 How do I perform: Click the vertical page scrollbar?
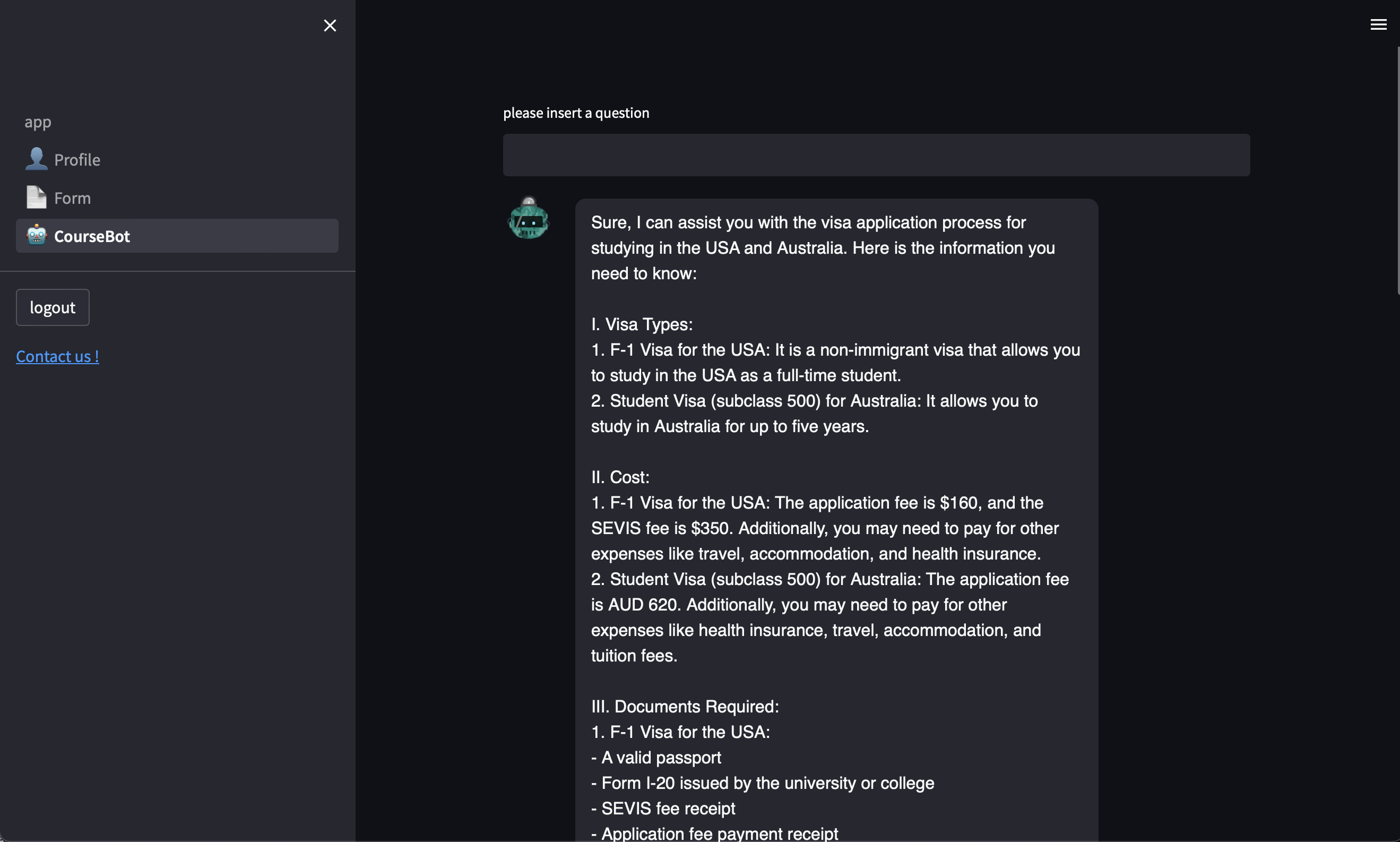click(x=1398, y=170)
